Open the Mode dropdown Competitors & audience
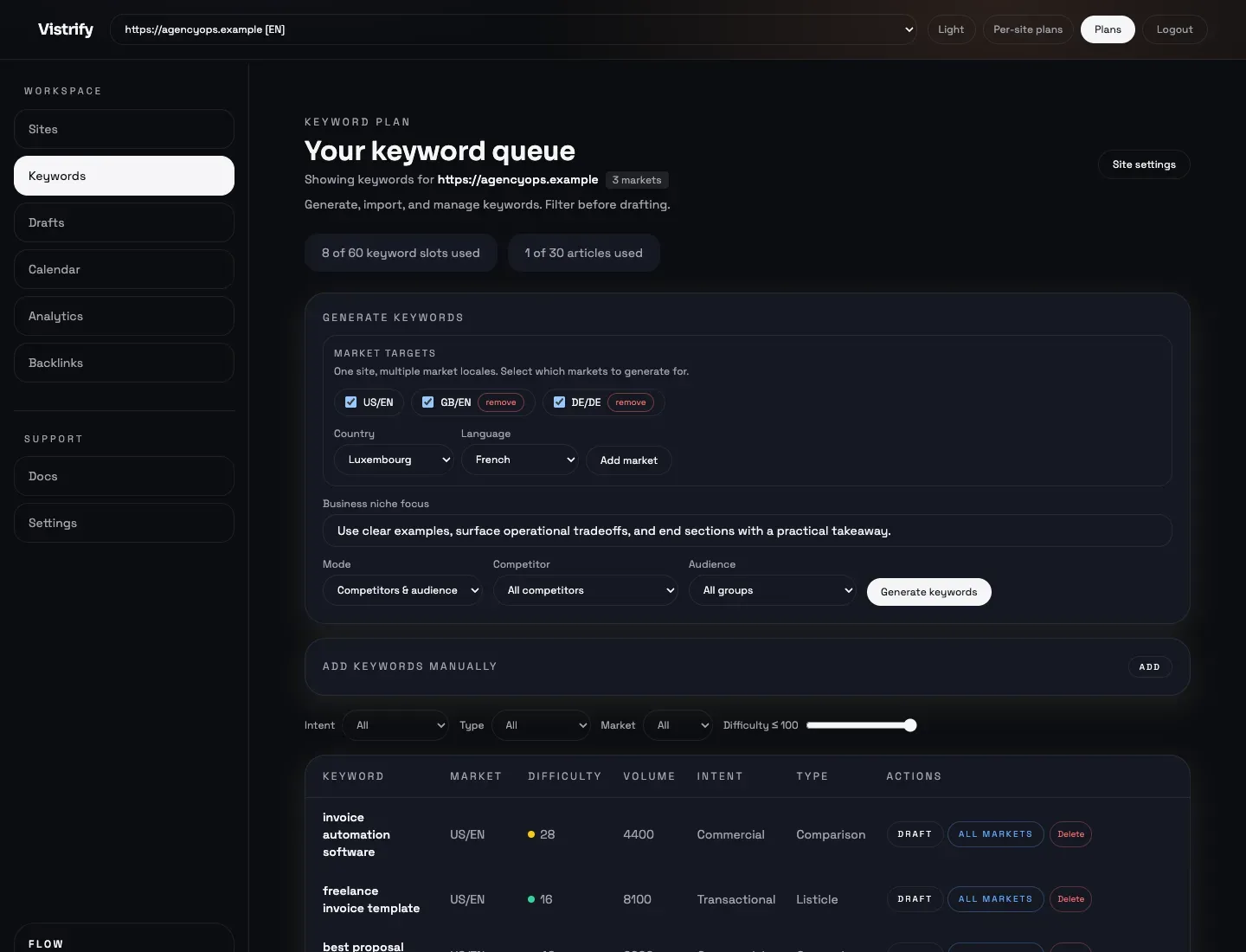This screenshot has height=952, width=1246. (402, 590)
